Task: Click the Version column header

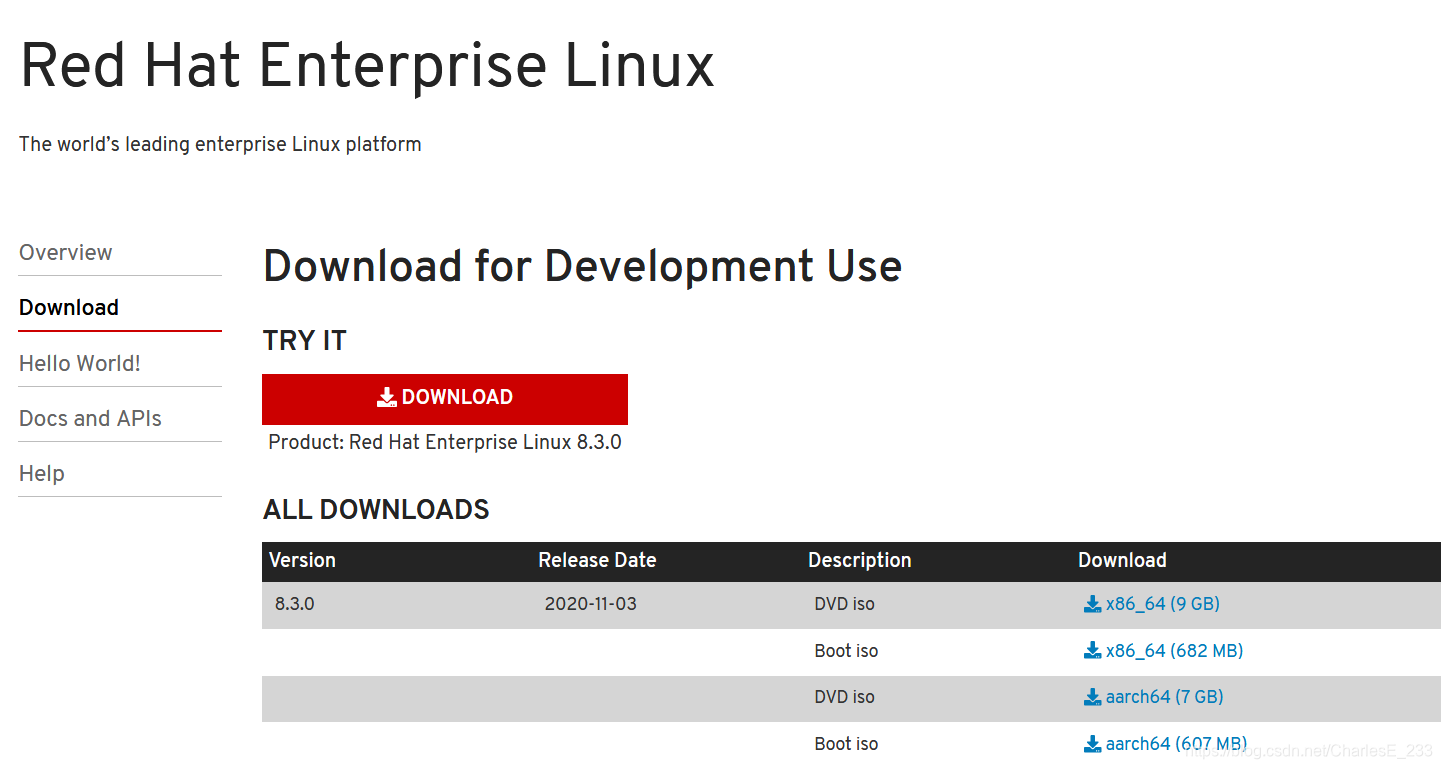Action: tap(301, 561)
